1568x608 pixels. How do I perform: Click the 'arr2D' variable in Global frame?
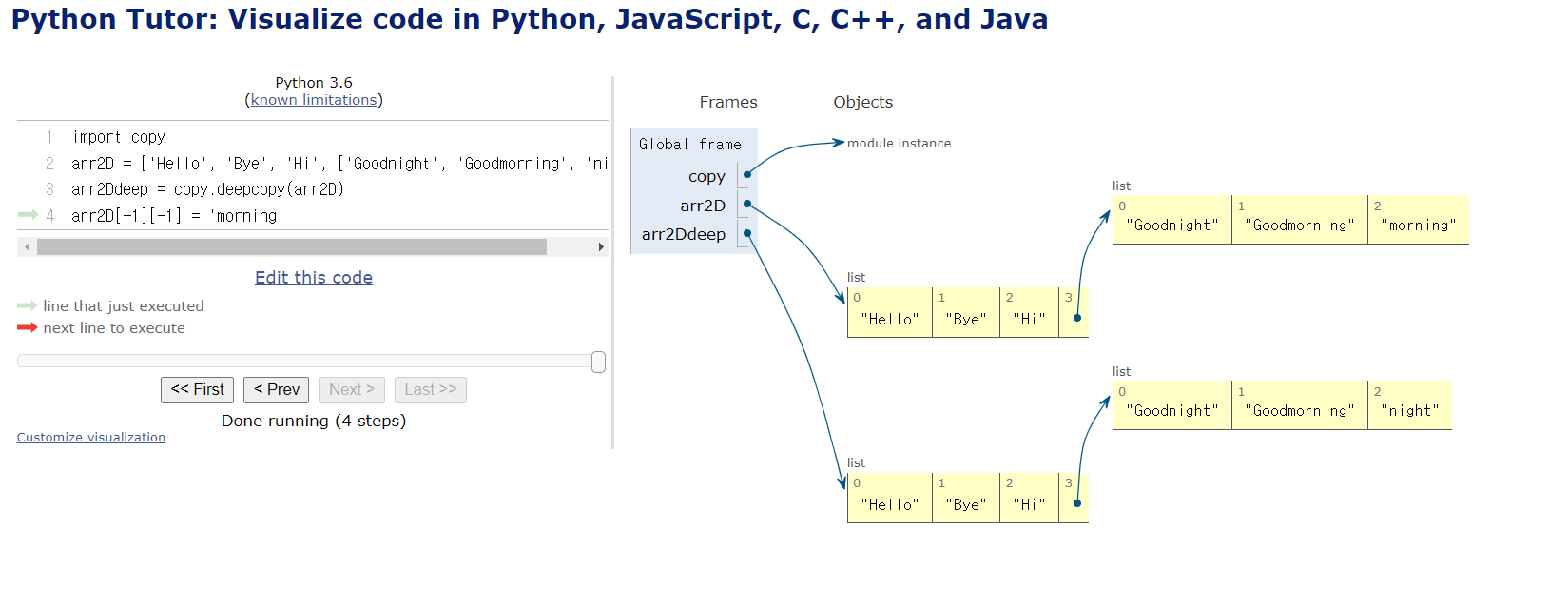point(703,206)
